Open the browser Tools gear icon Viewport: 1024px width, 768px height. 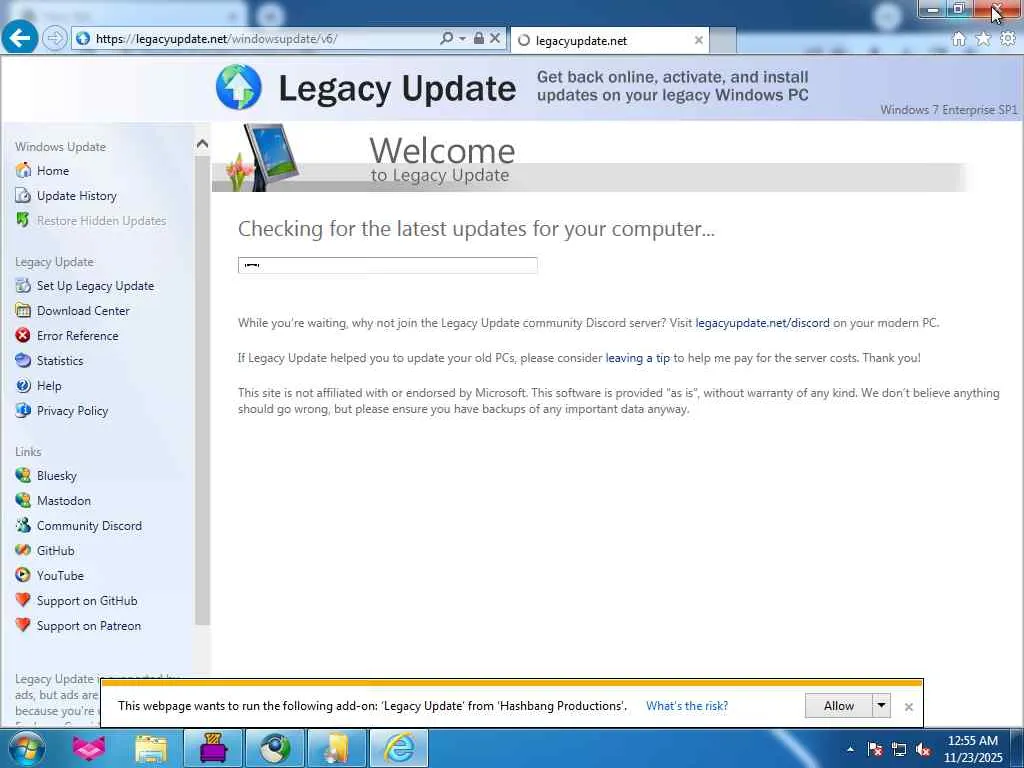coord(1008,39)
